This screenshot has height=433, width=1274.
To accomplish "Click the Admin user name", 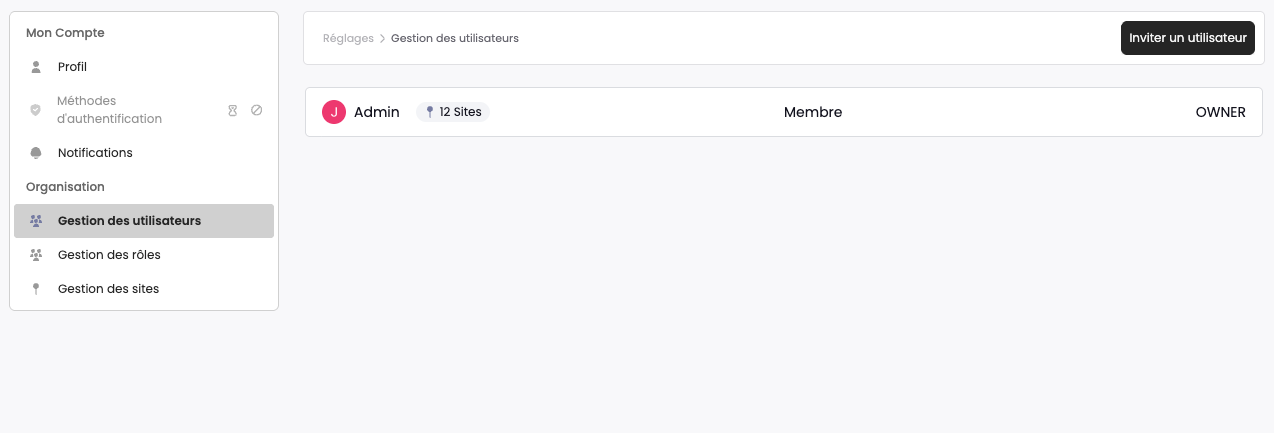I will [377, 112].
